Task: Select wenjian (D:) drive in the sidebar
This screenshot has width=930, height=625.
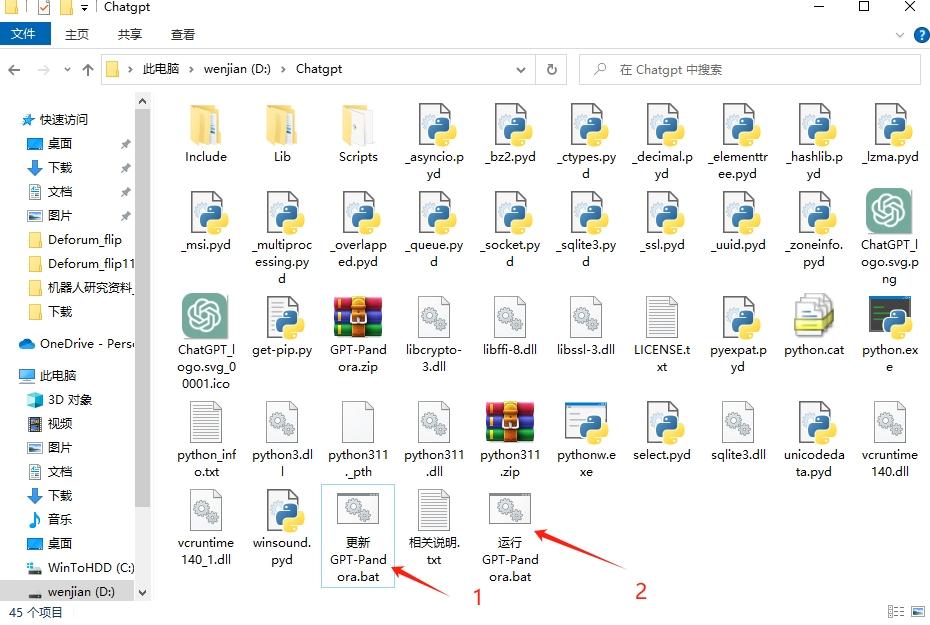Action: pos(81,592)
